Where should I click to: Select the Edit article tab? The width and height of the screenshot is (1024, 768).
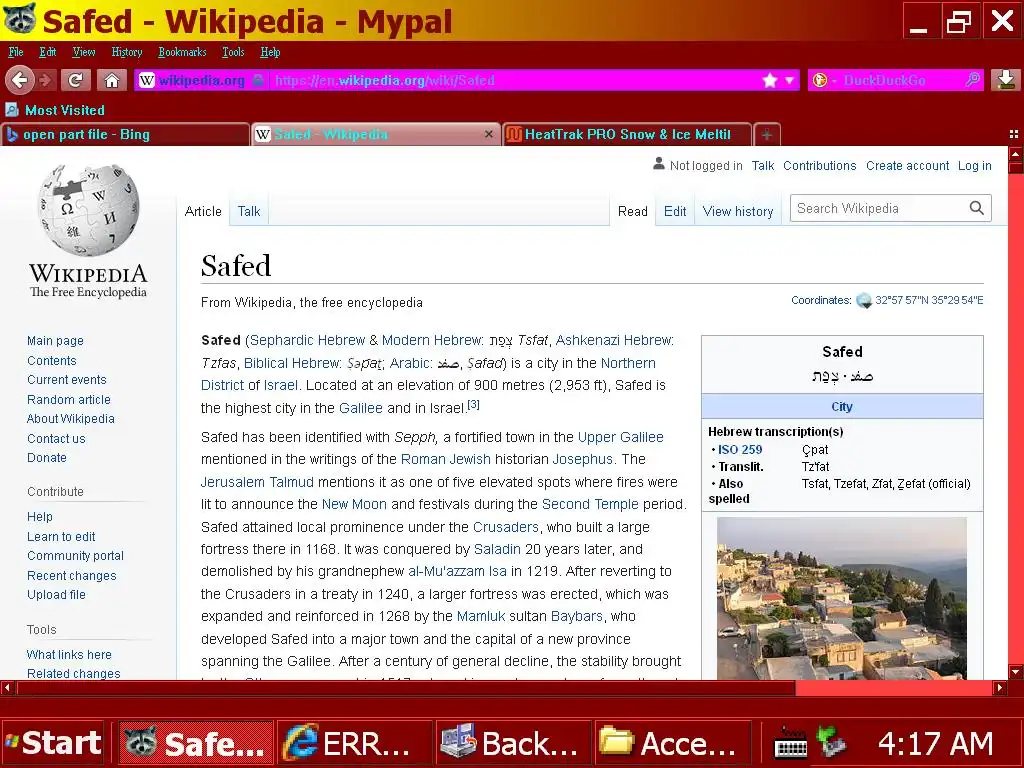pyautogui.click(x=675, y=211)
